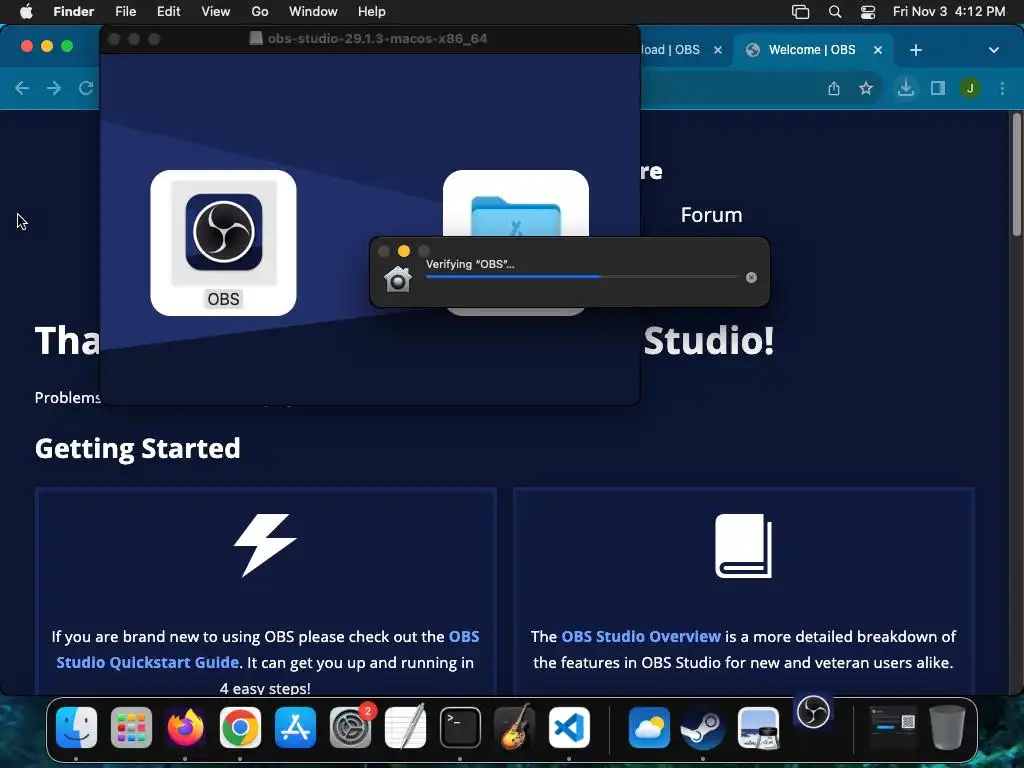Click the Forum link on OBS page

[x=711, y=215]
